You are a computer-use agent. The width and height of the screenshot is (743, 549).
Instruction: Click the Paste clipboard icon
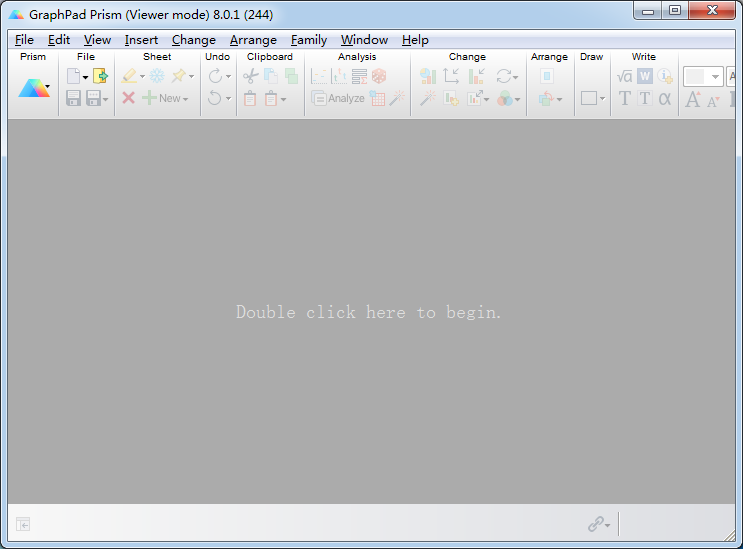250,99
